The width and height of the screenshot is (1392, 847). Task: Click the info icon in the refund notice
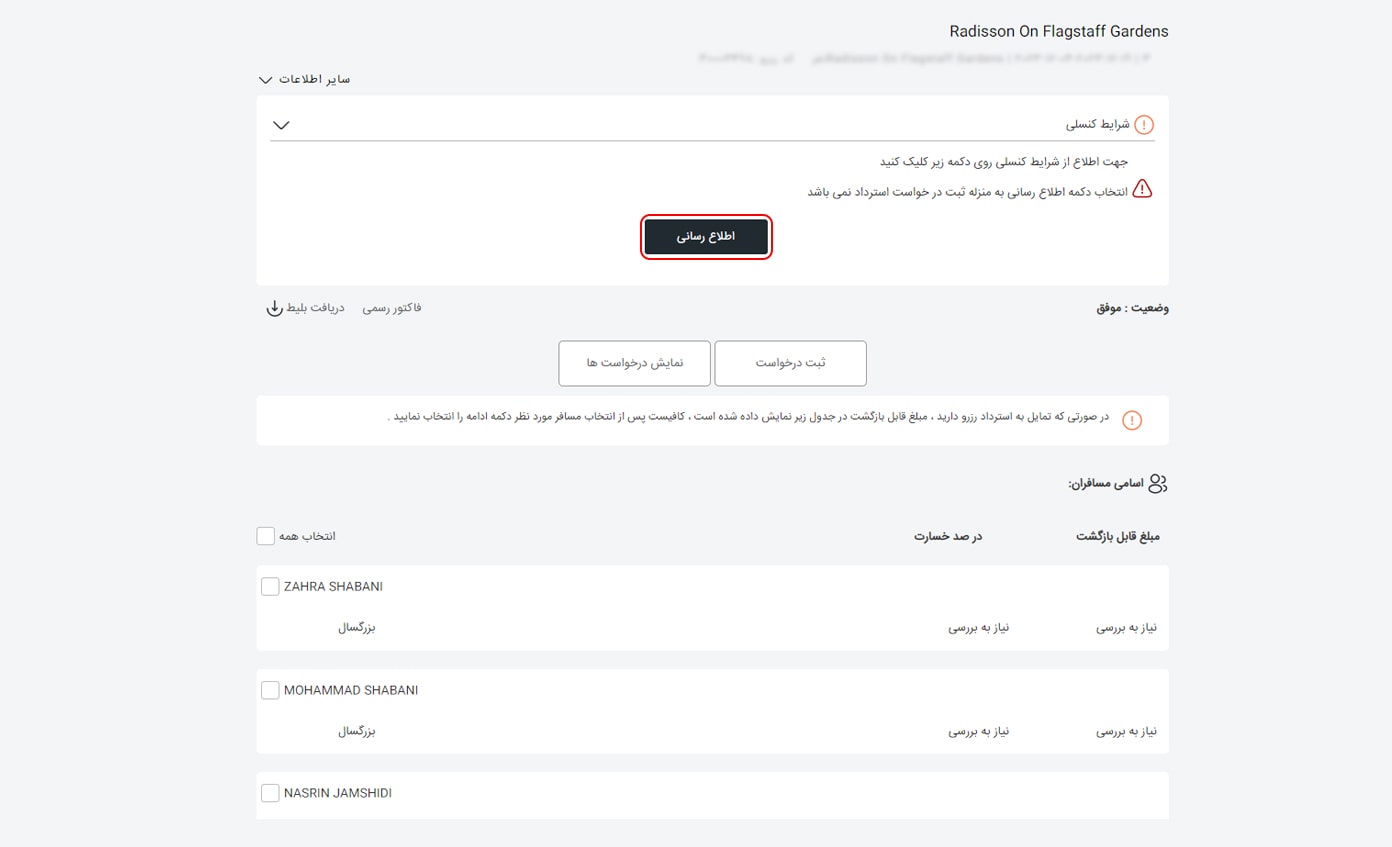1132,421
